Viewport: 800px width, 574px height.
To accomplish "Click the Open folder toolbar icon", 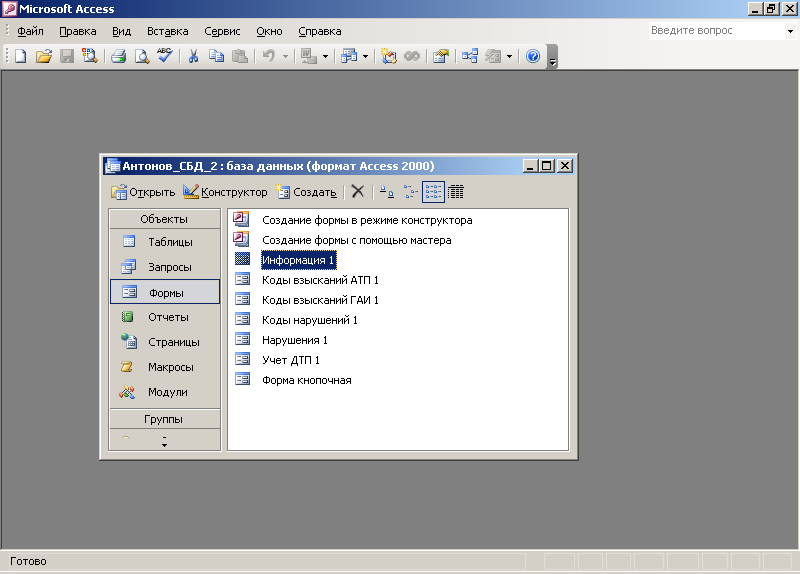I will click(44, 56).
